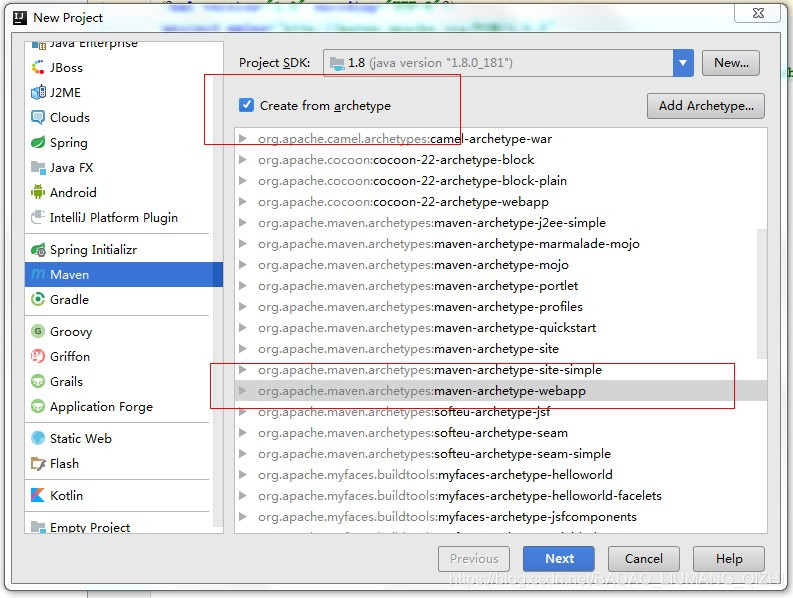Click the Empty Project folder icon
This screenshot has height=598, width=793.
tap(38, 527)
